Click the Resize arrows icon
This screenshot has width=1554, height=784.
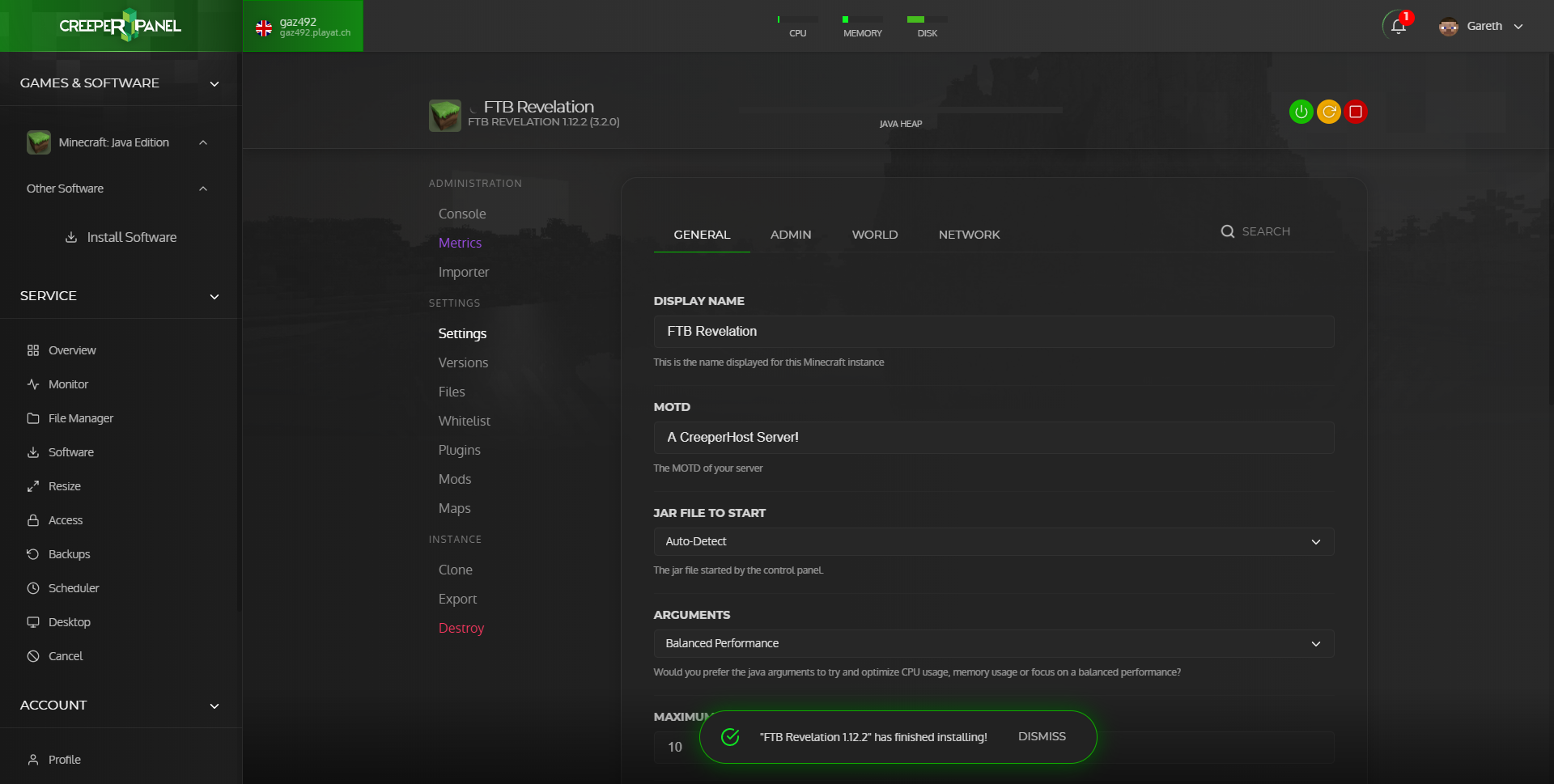(x=33, y=486)
